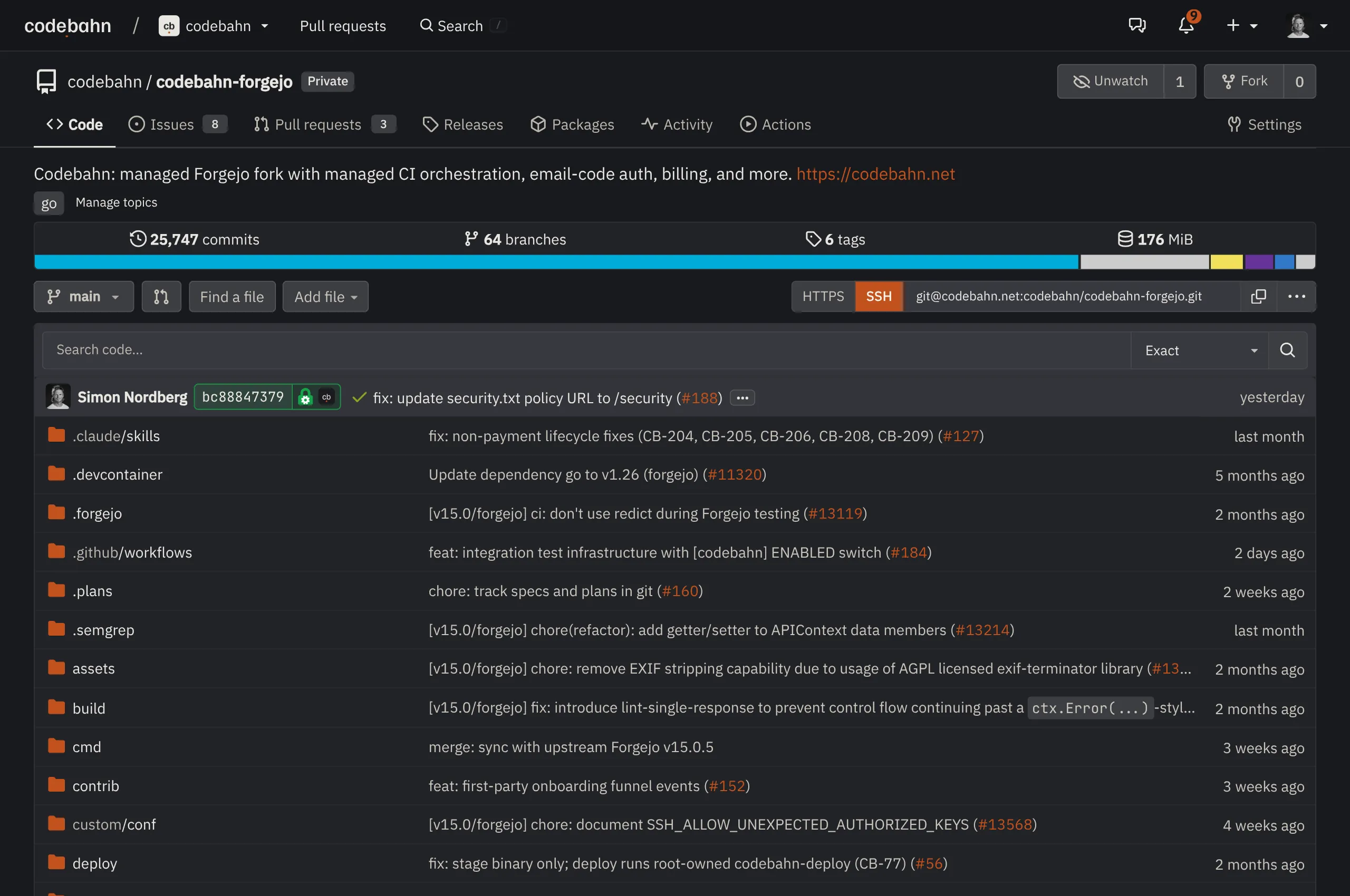Click the green signed-commit lock icon

(x=305, y=397)
